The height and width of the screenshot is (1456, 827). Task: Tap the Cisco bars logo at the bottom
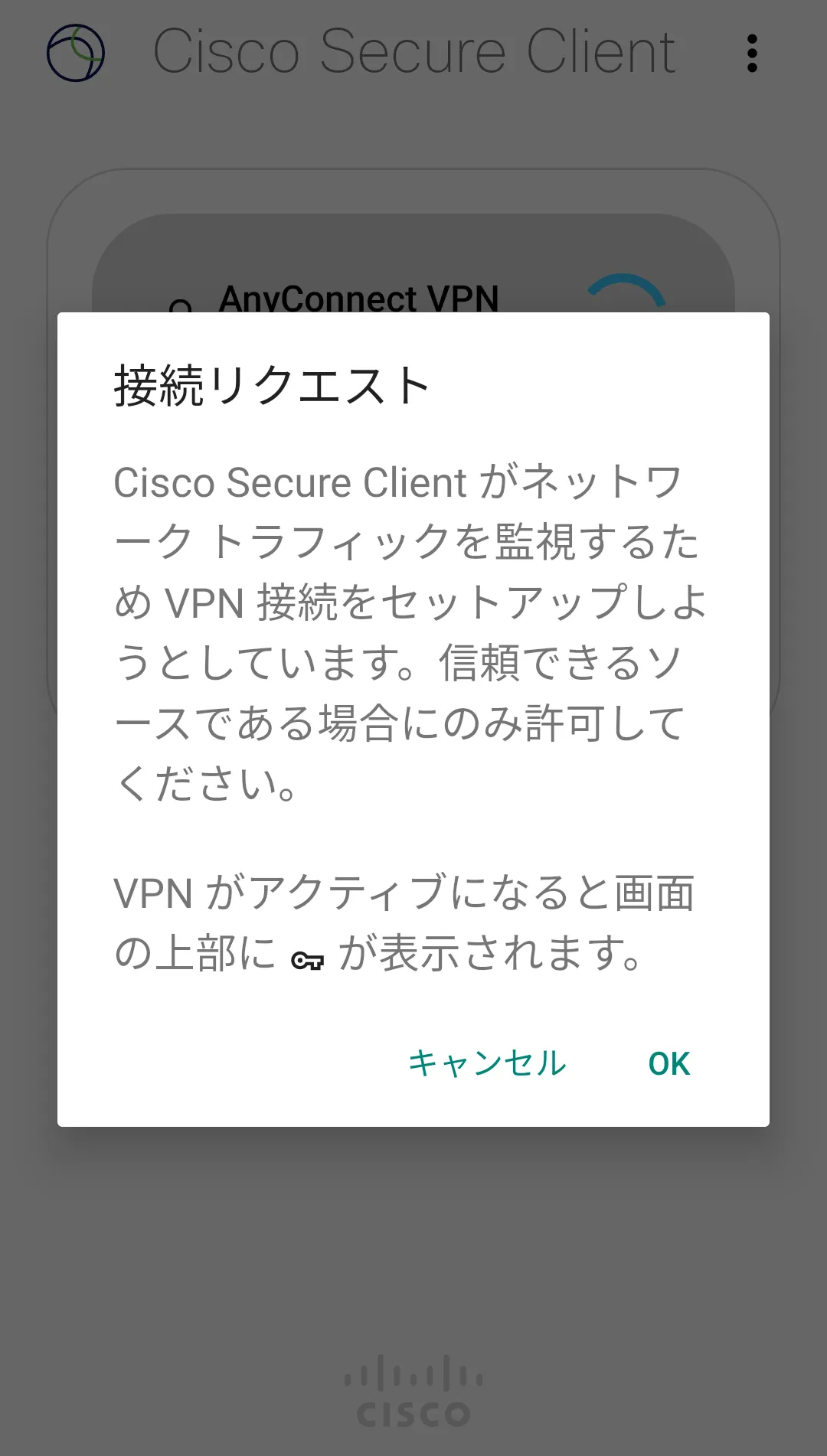413,1373
